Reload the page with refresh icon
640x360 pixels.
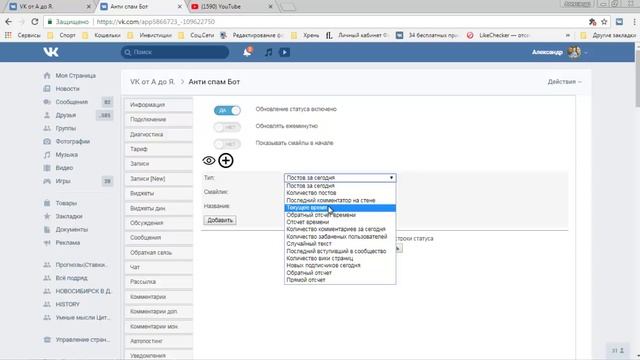(x=35, y=22)
